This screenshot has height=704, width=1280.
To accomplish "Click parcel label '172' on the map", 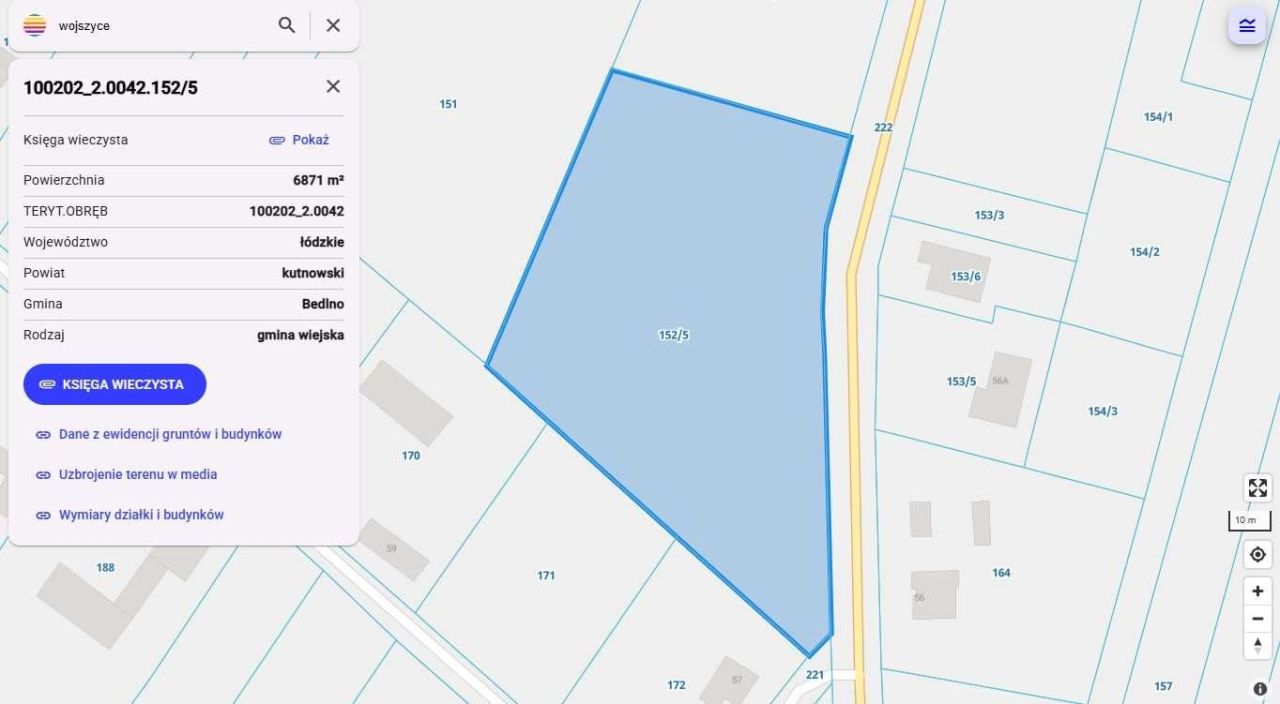I will click(676, 685).
